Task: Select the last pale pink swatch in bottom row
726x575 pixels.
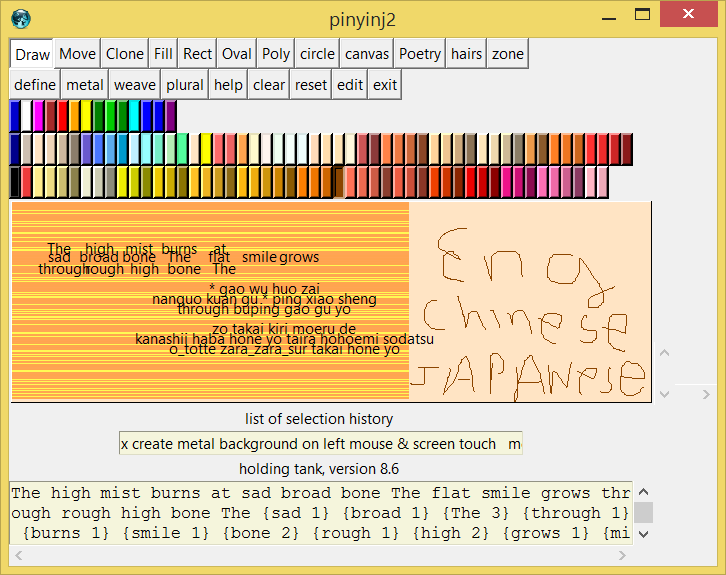Action: (603, 182)
